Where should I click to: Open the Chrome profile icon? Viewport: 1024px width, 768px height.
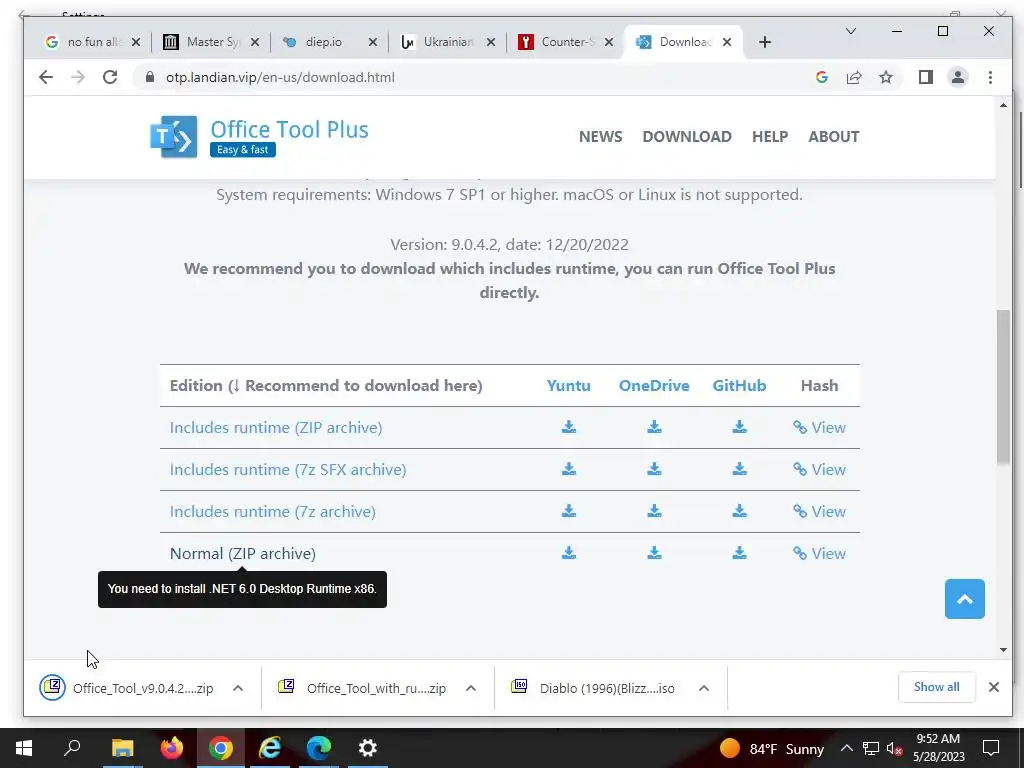[957, 77]
